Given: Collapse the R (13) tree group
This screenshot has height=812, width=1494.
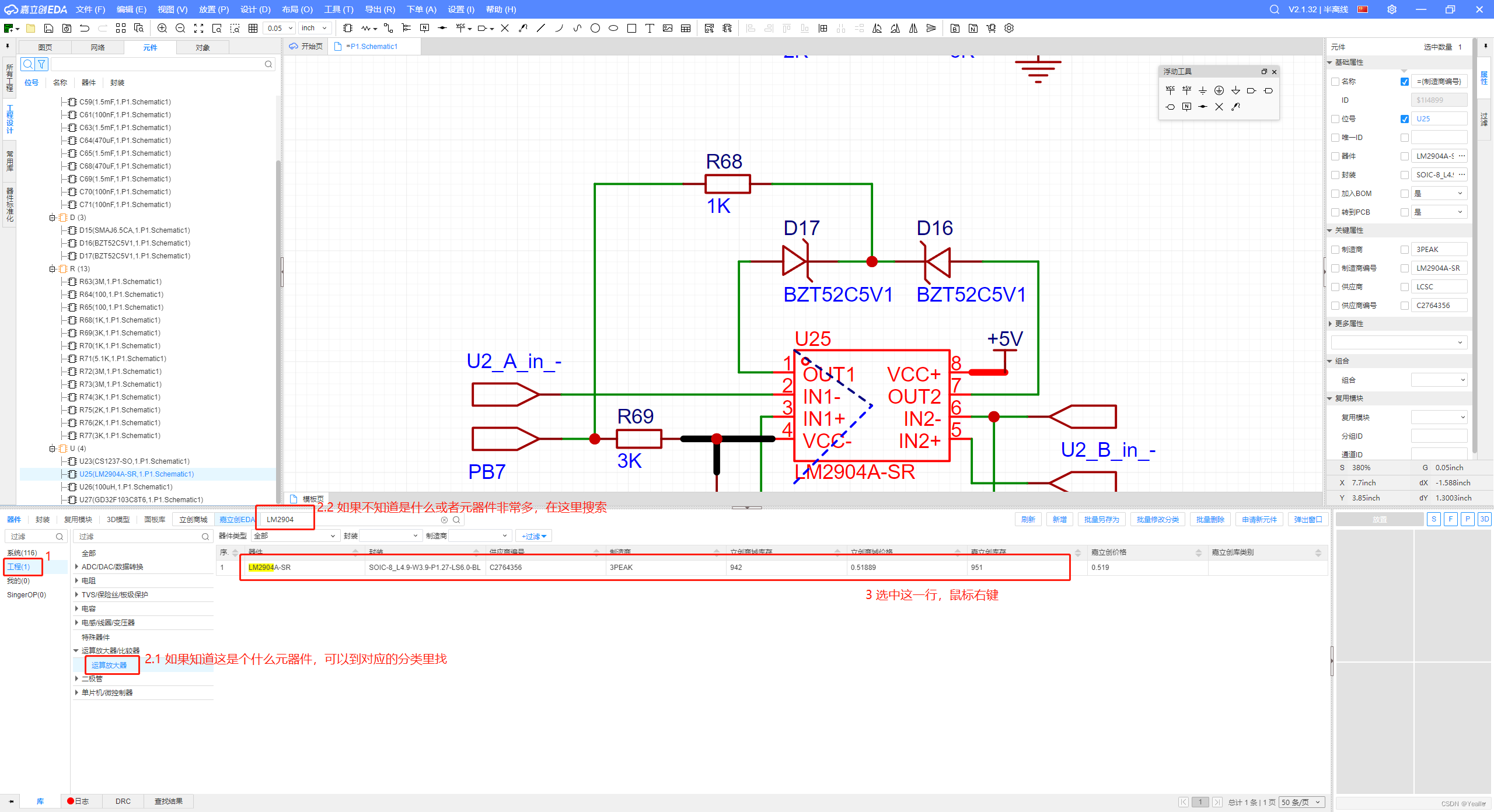Looking at the screenshot, I should (53, 269).
